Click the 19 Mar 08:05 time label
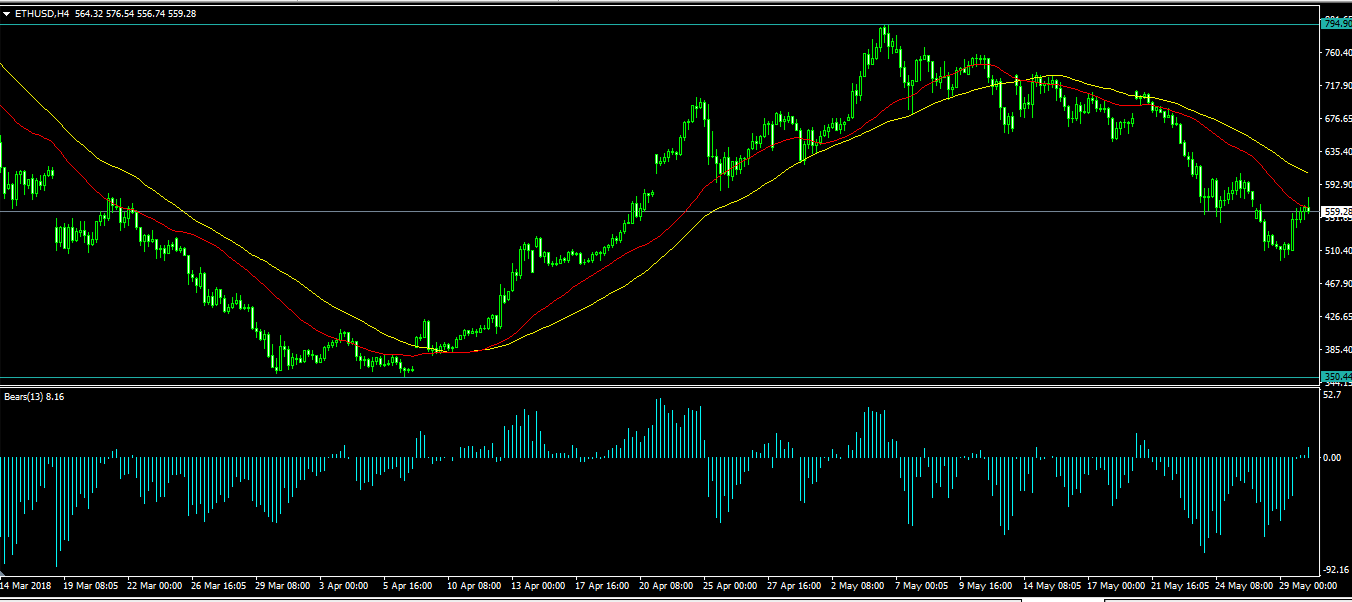The image size is (1352, 602). (91, 585)
